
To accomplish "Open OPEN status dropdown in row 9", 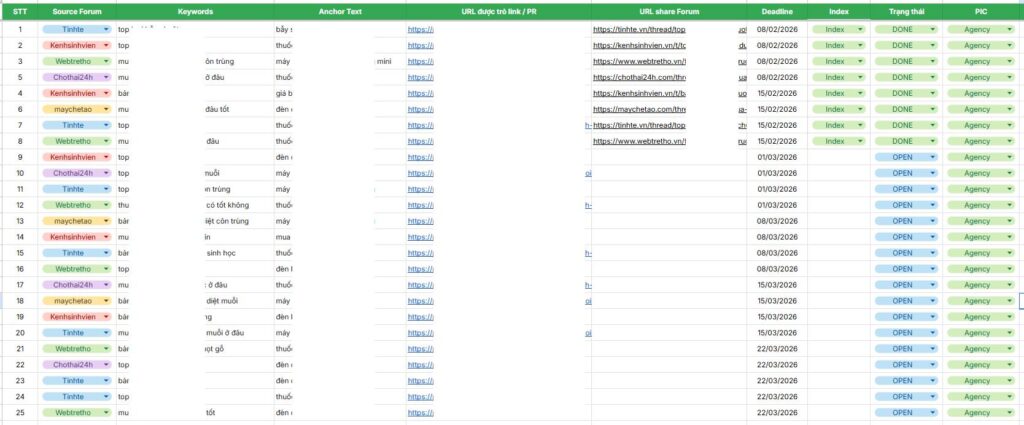I will coord(906,157).
